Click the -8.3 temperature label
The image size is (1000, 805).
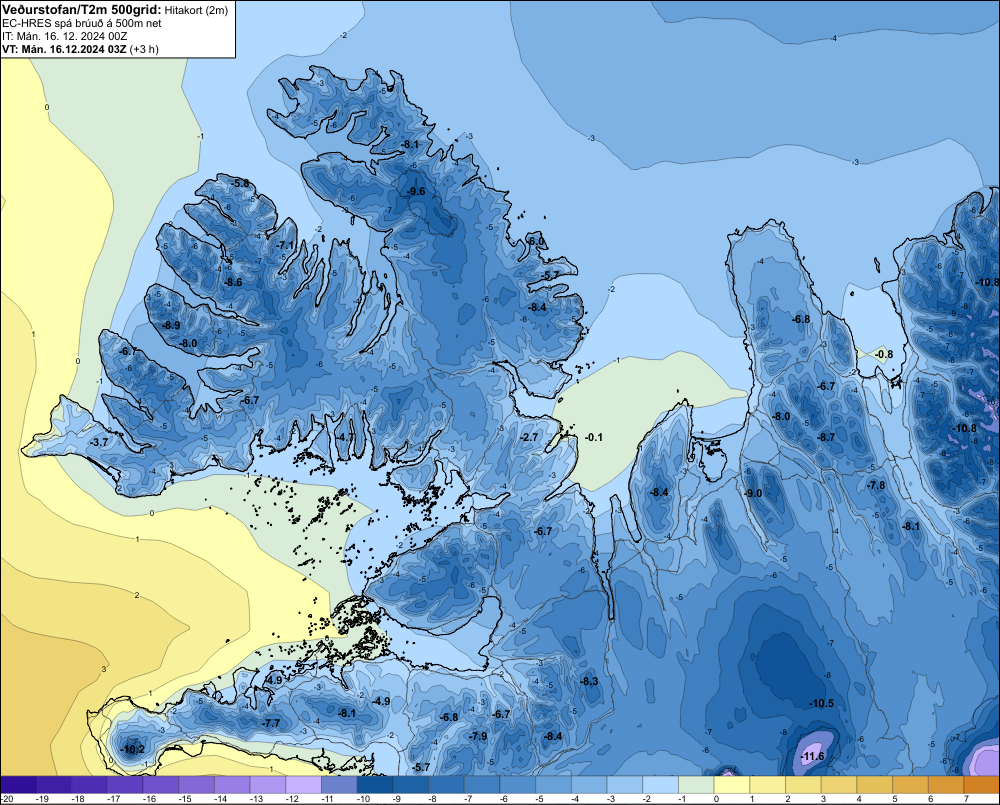589,681
